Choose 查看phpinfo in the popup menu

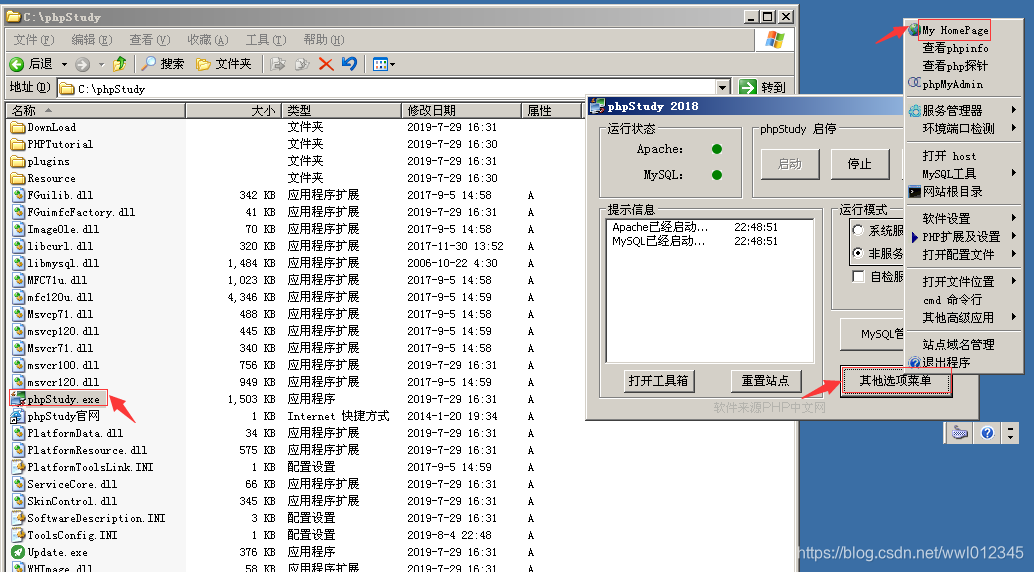956,48
